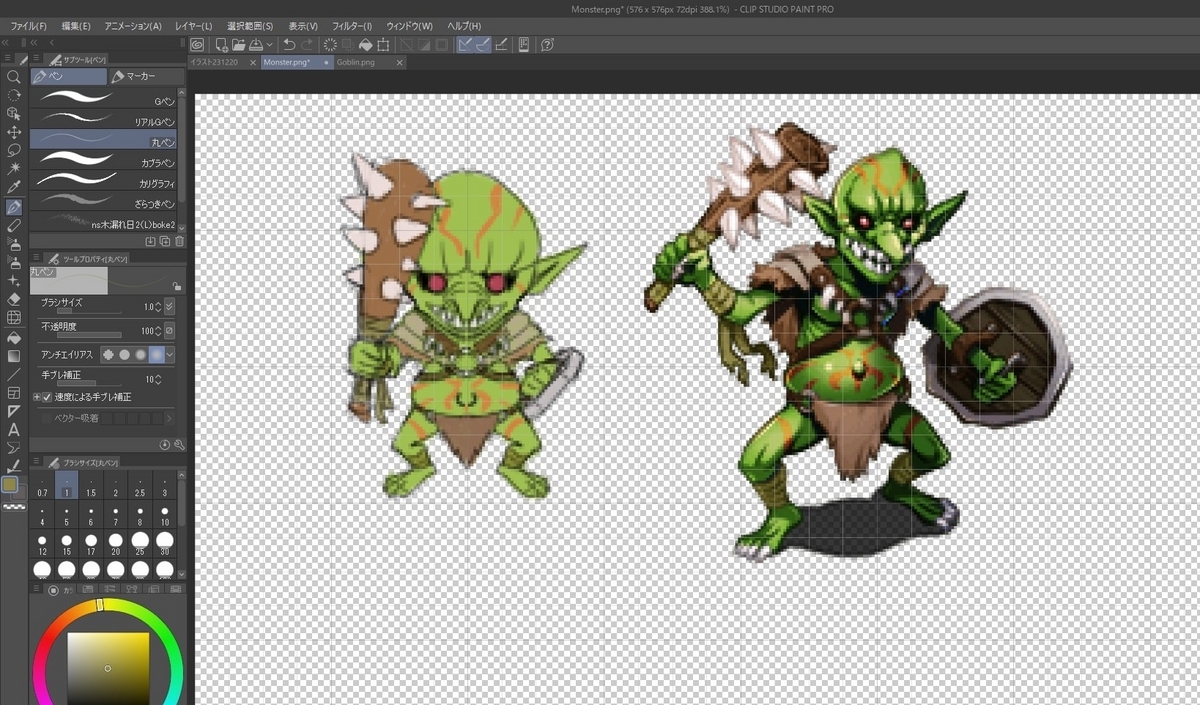
Task: Click the brush size stepper arrows
Action: (157, 306)
